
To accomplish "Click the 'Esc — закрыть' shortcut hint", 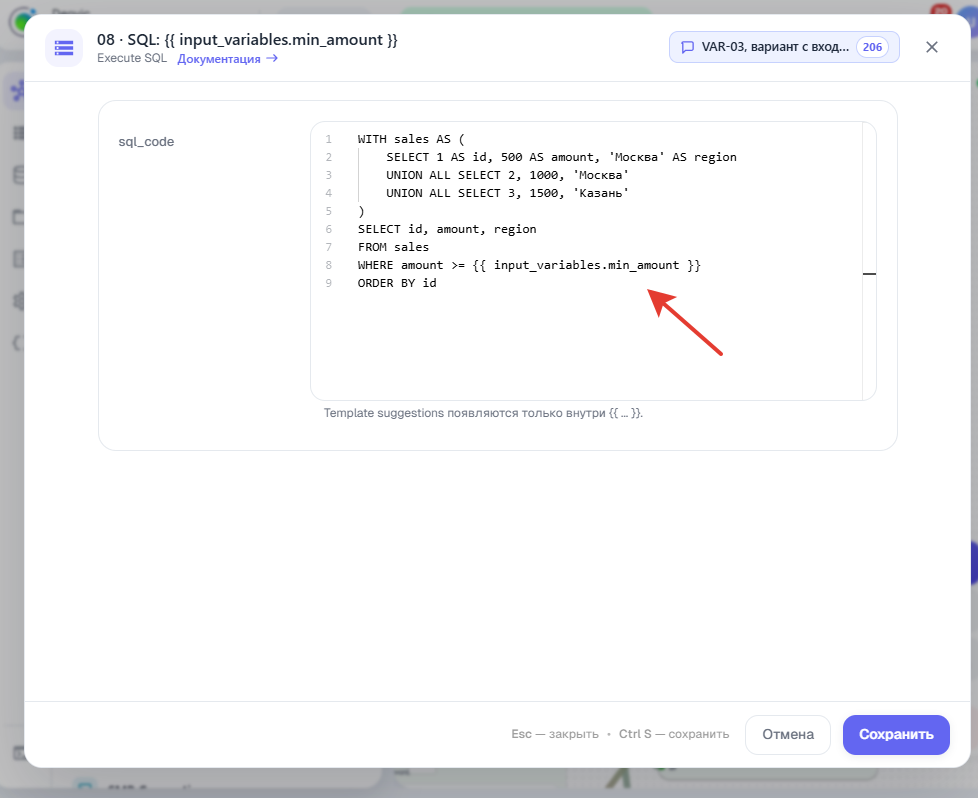I will pos(554,734).
